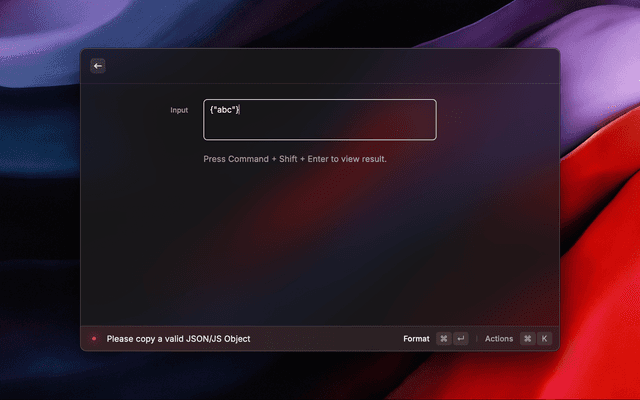Click the divider between Format and Actions
640x400 pixels.
tap(477, 339)
